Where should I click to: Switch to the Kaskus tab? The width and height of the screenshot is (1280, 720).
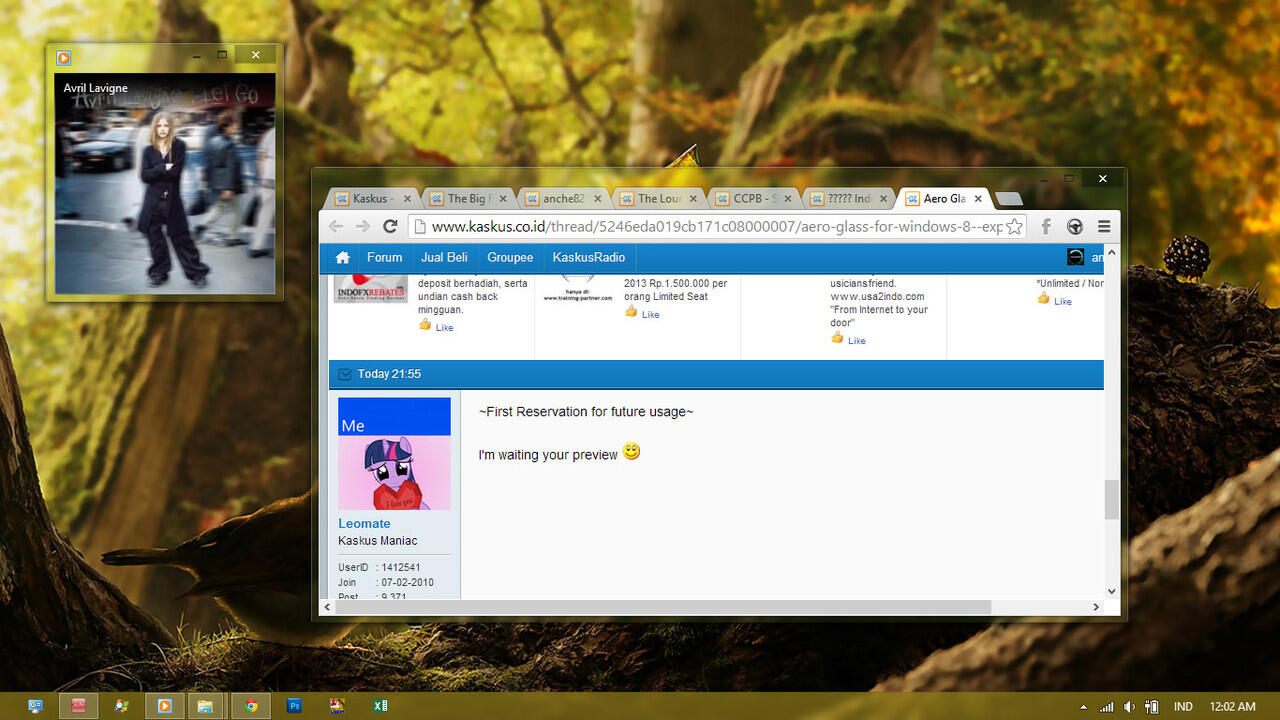pyautogui.click(x=373, y=199)
